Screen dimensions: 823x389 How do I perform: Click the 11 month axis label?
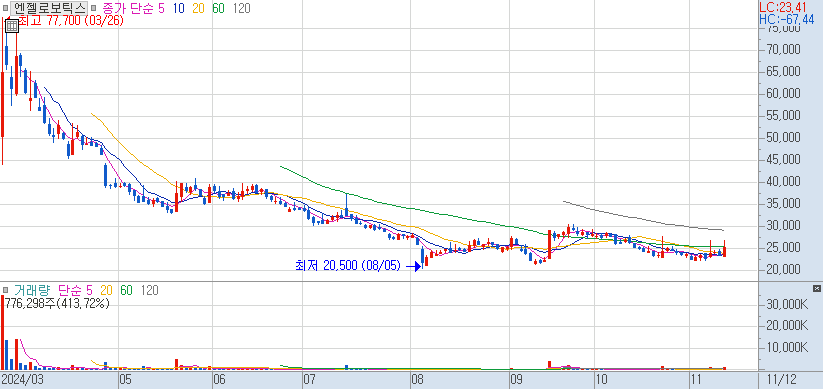(696, 380)
